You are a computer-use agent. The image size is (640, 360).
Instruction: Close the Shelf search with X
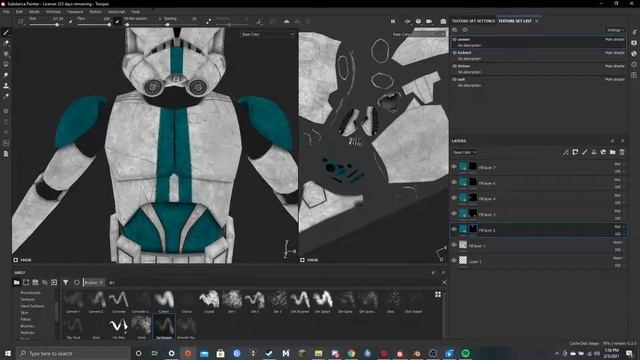click(444, 282)
